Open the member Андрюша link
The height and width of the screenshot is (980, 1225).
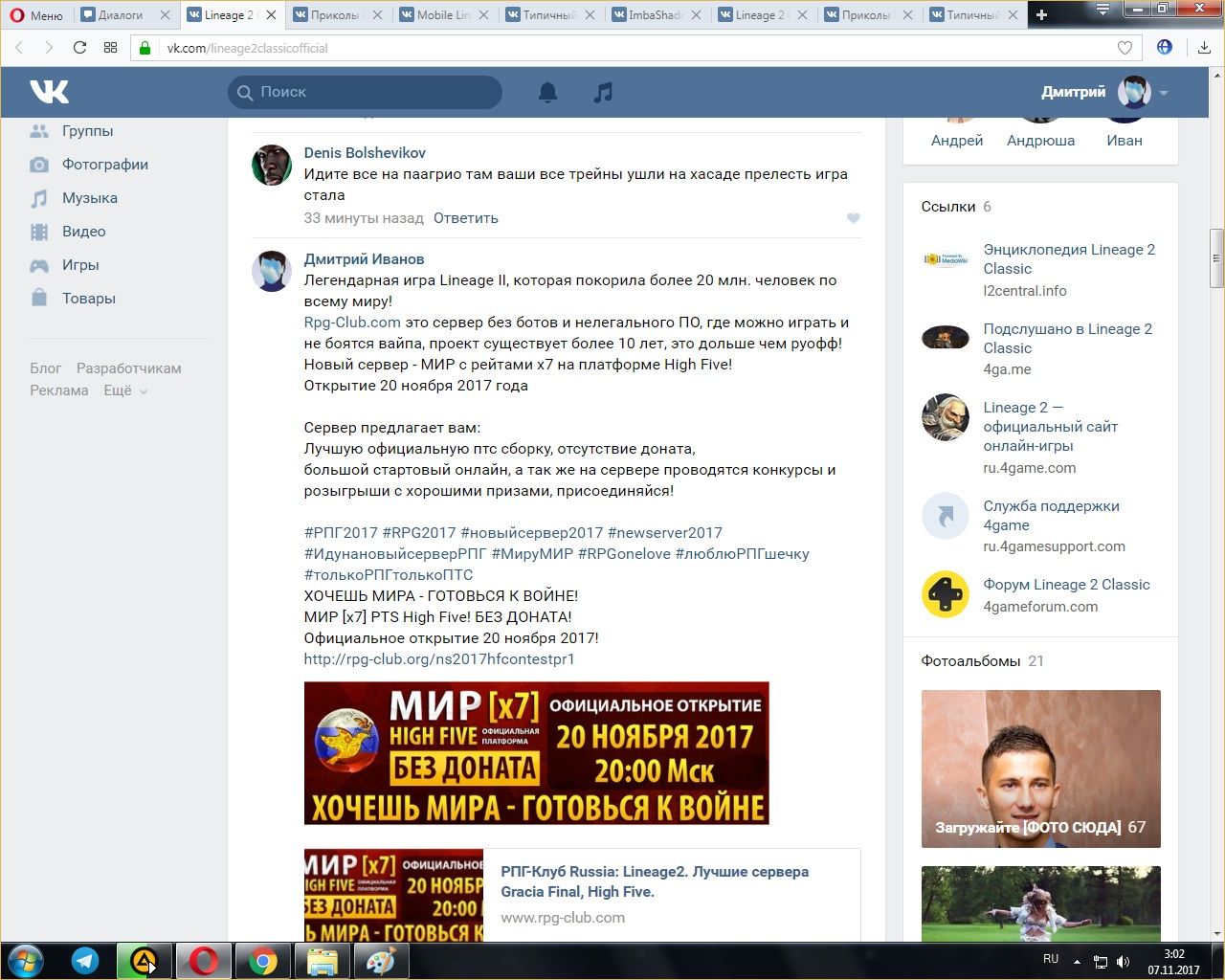(x=1040, y=141)
